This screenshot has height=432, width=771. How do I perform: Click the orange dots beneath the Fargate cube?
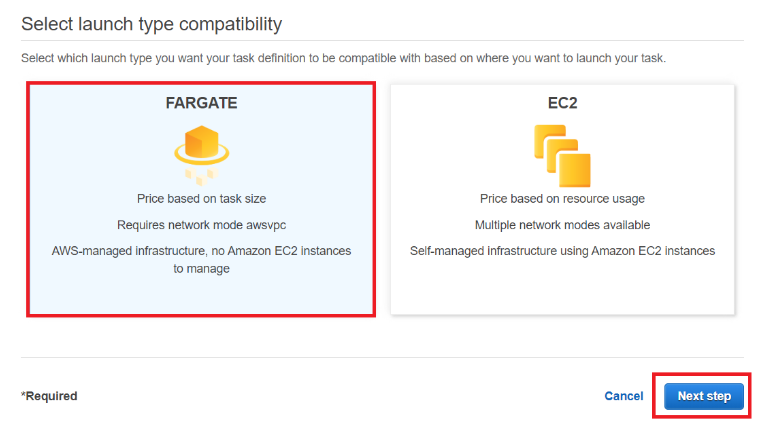tap(201, 176)
